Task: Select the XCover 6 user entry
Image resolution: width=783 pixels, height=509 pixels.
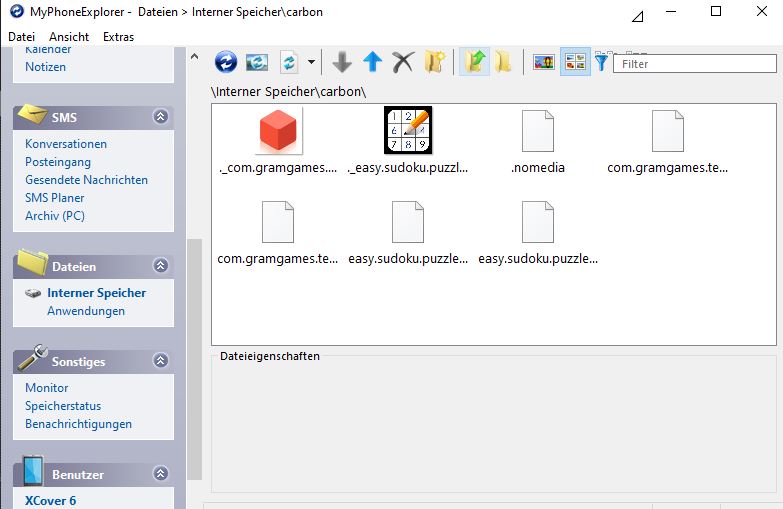Action: 50,501
